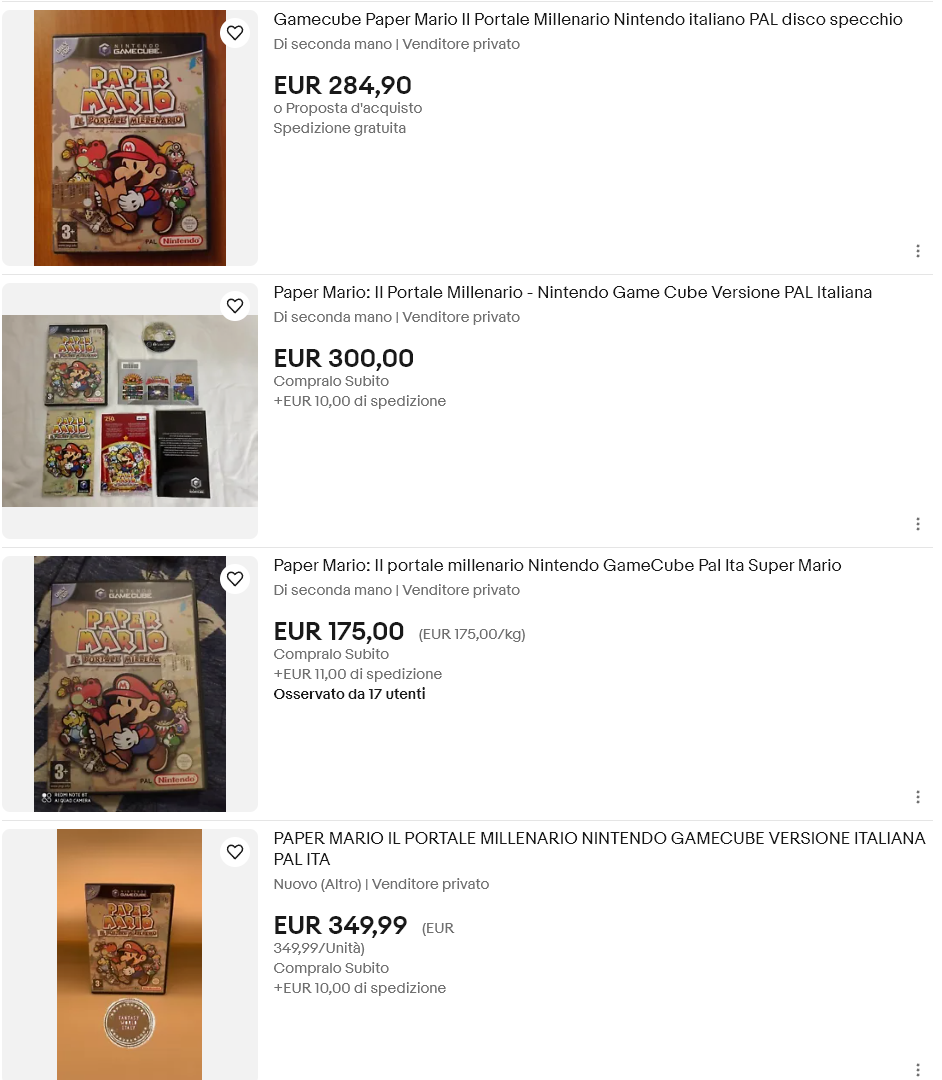The image size is (942, 1080).
Task: Click heart icon on EUR 349,99 listing
Action: coord(235,851)
